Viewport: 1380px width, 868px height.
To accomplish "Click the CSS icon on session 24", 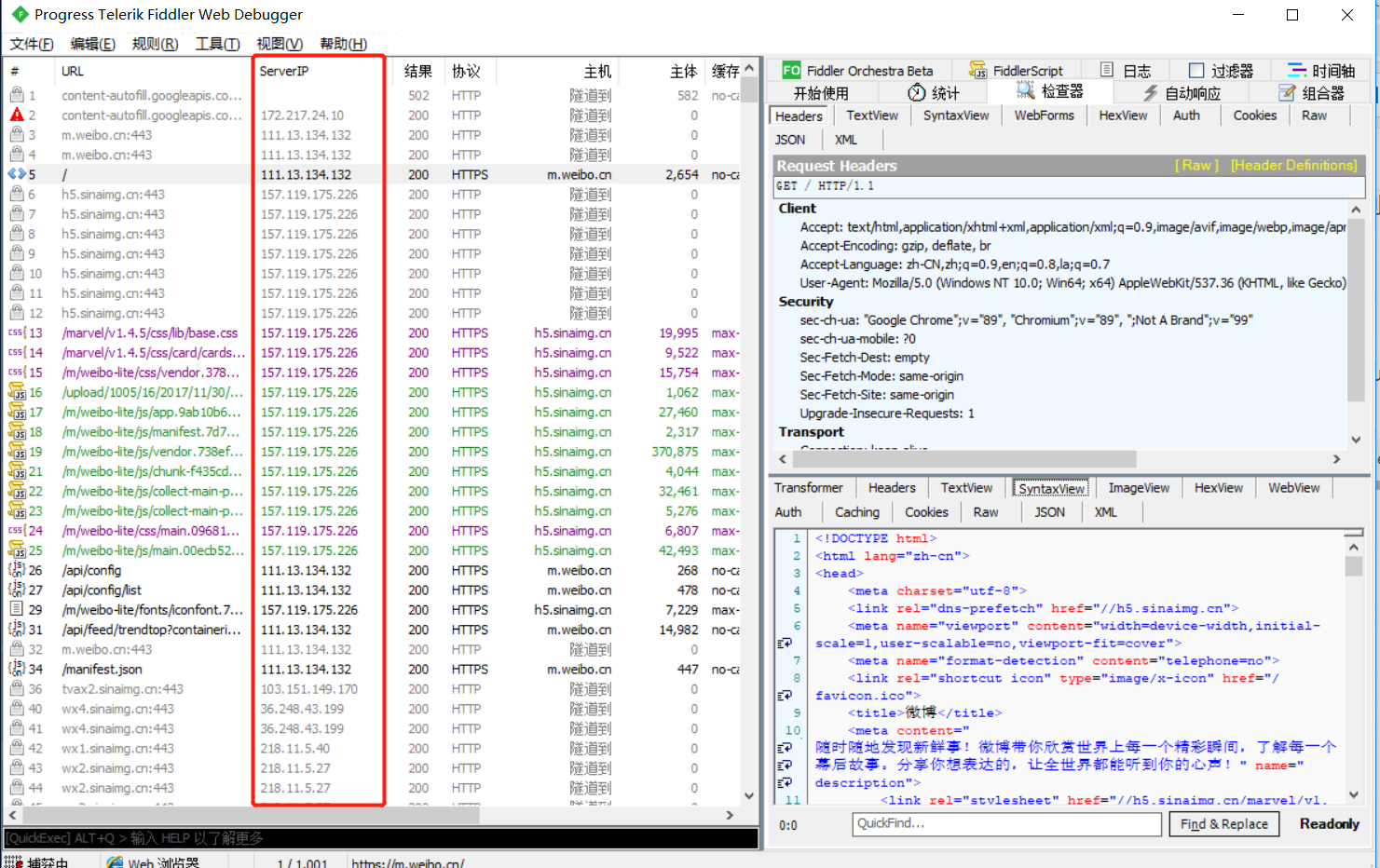I will (x=17, y=531).
